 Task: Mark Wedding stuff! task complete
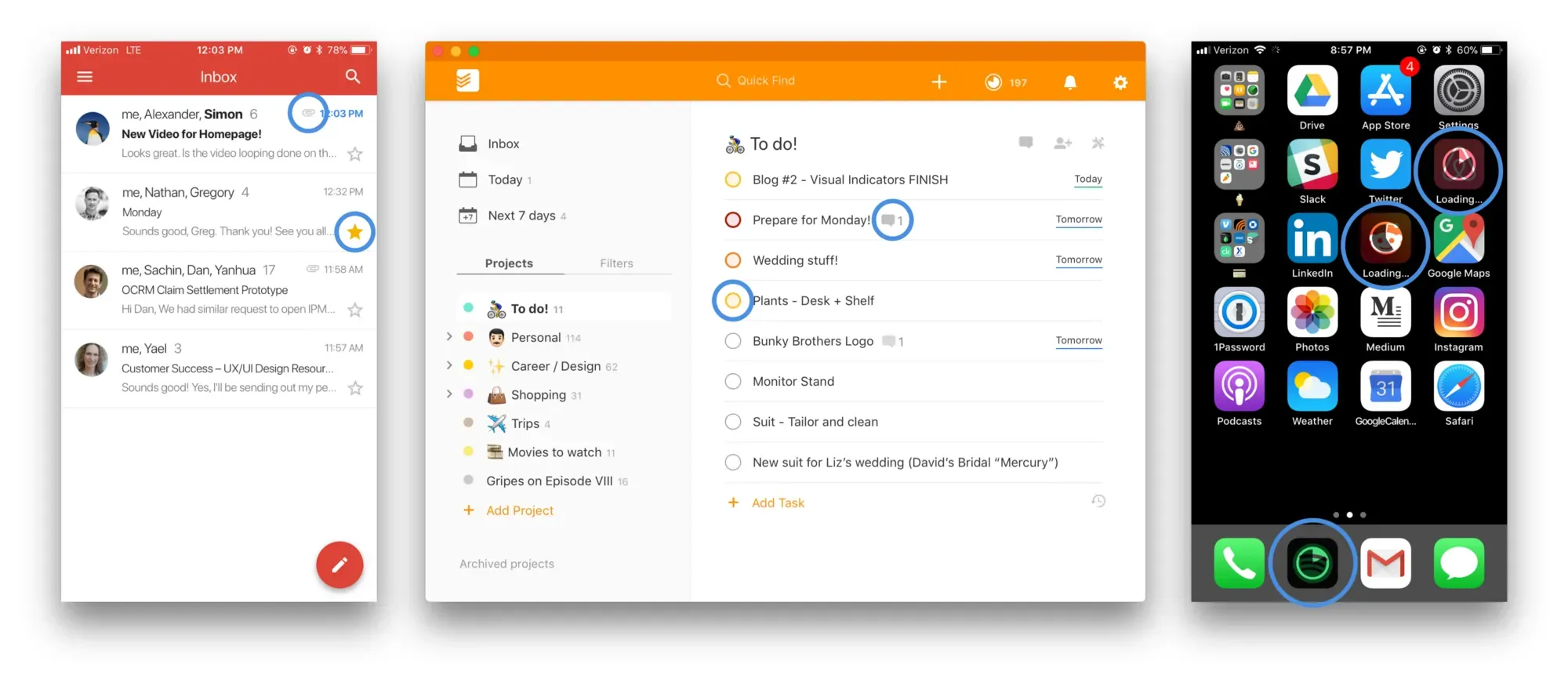(733, 260)
